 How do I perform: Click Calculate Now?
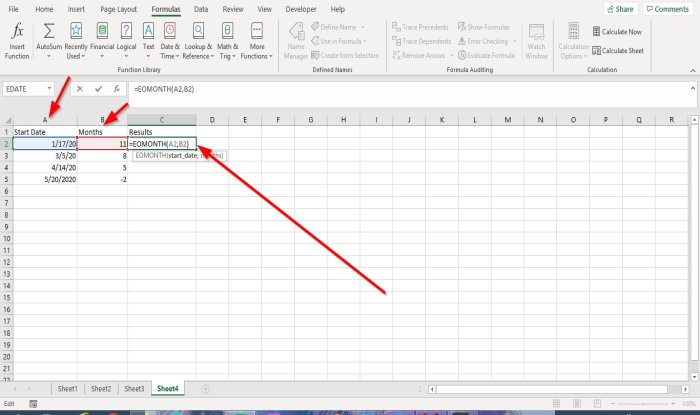click(617, 32)
